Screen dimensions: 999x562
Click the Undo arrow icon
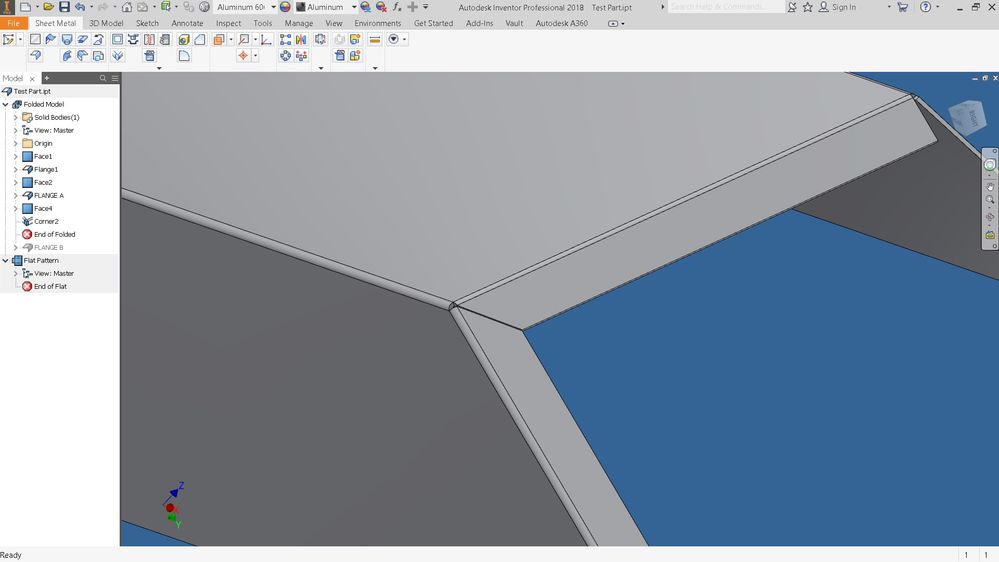point(80,7)
